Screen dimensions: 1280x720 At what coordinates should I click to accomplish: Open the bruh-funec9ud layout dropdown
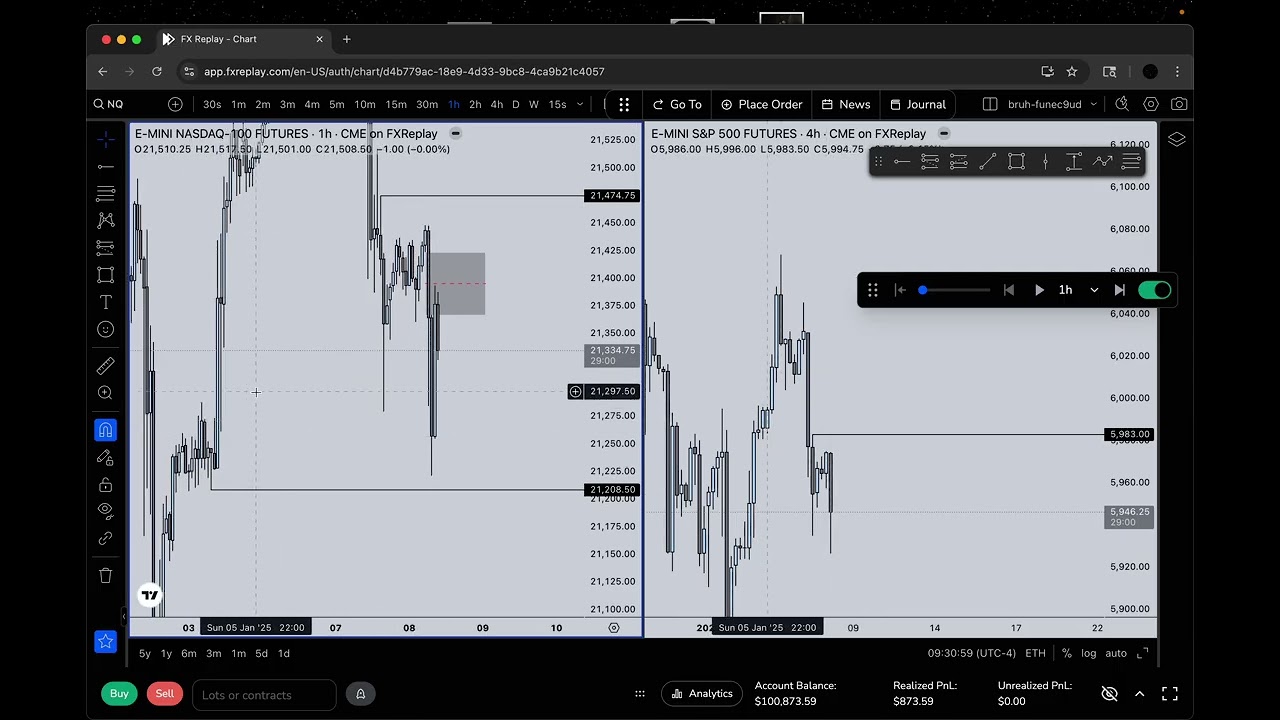[x=1052, y=104]
